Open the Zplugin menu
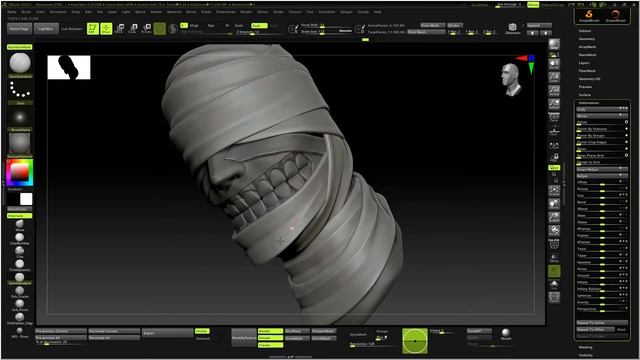640x360 pixels. click(346, 12)
